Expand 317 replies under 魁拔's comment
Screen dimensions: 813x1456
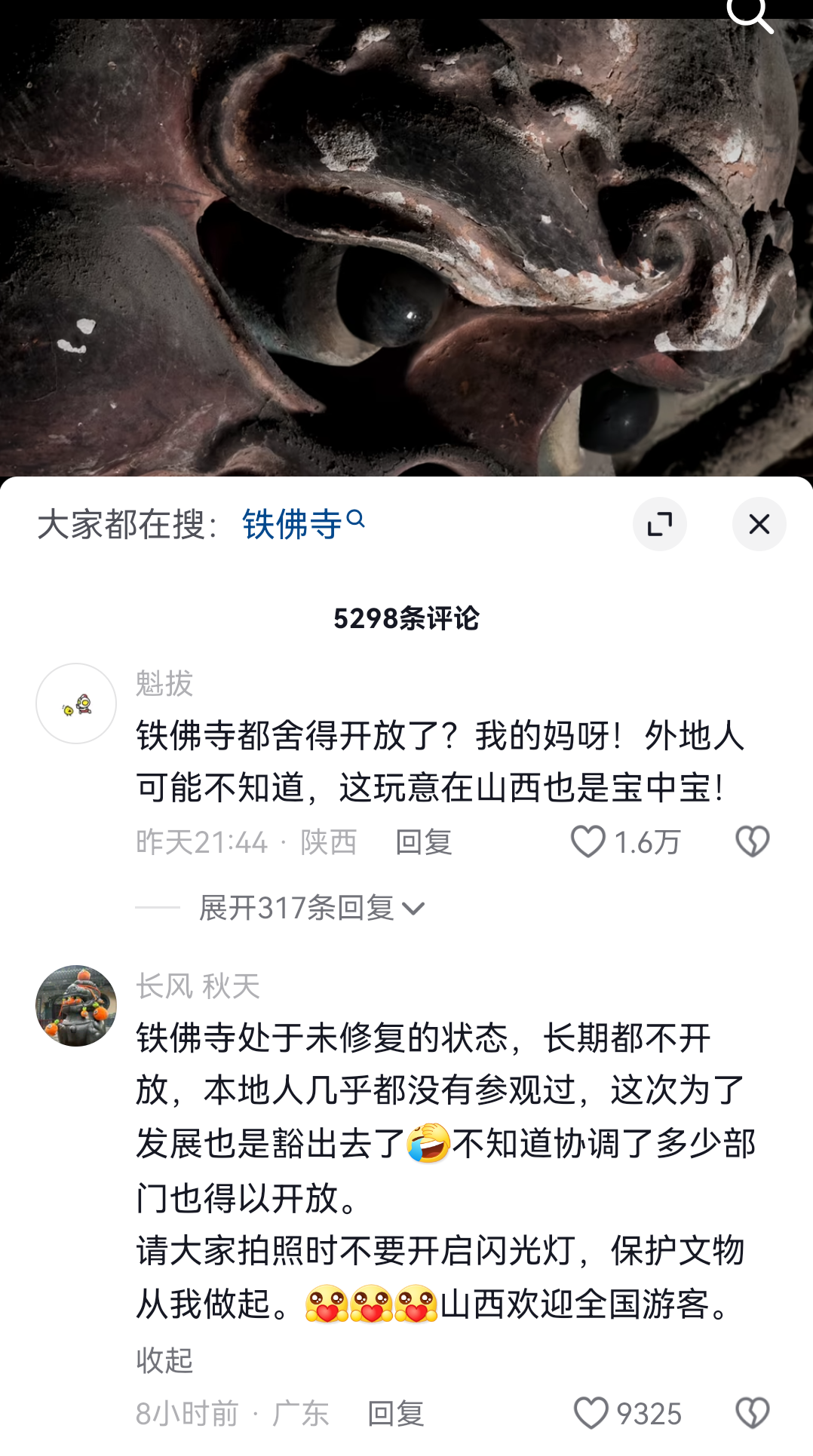[296, 908]
